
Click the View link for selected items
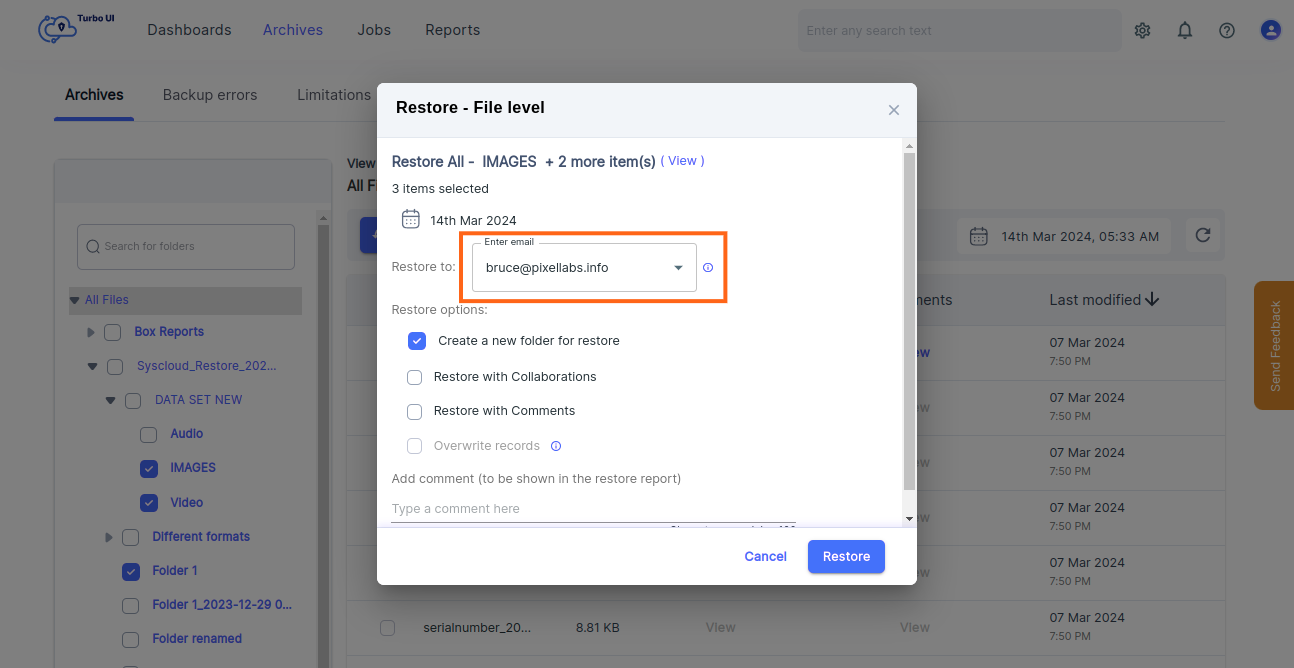pyautogui.click(x=682, y=161)
